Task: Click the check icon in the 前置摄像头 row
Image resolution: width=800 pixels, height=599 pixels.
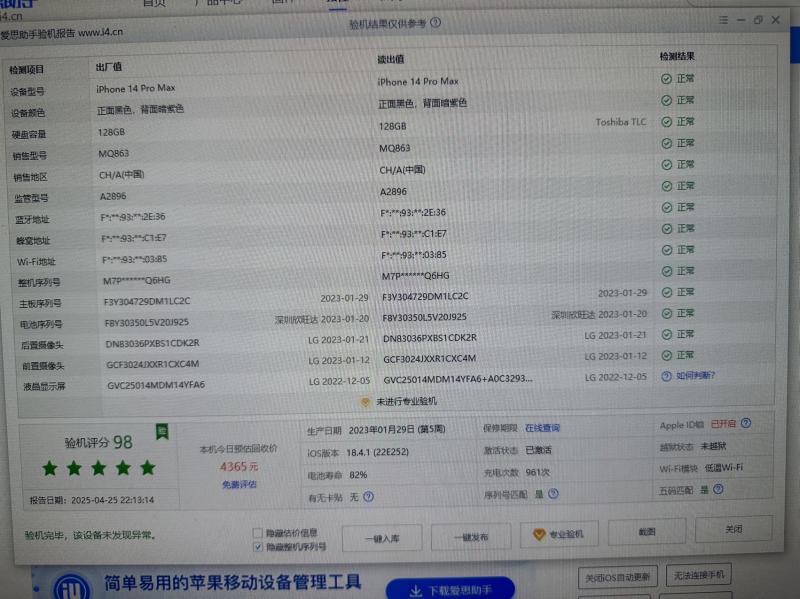Action: pyautogui.click(x=666, y=355)
